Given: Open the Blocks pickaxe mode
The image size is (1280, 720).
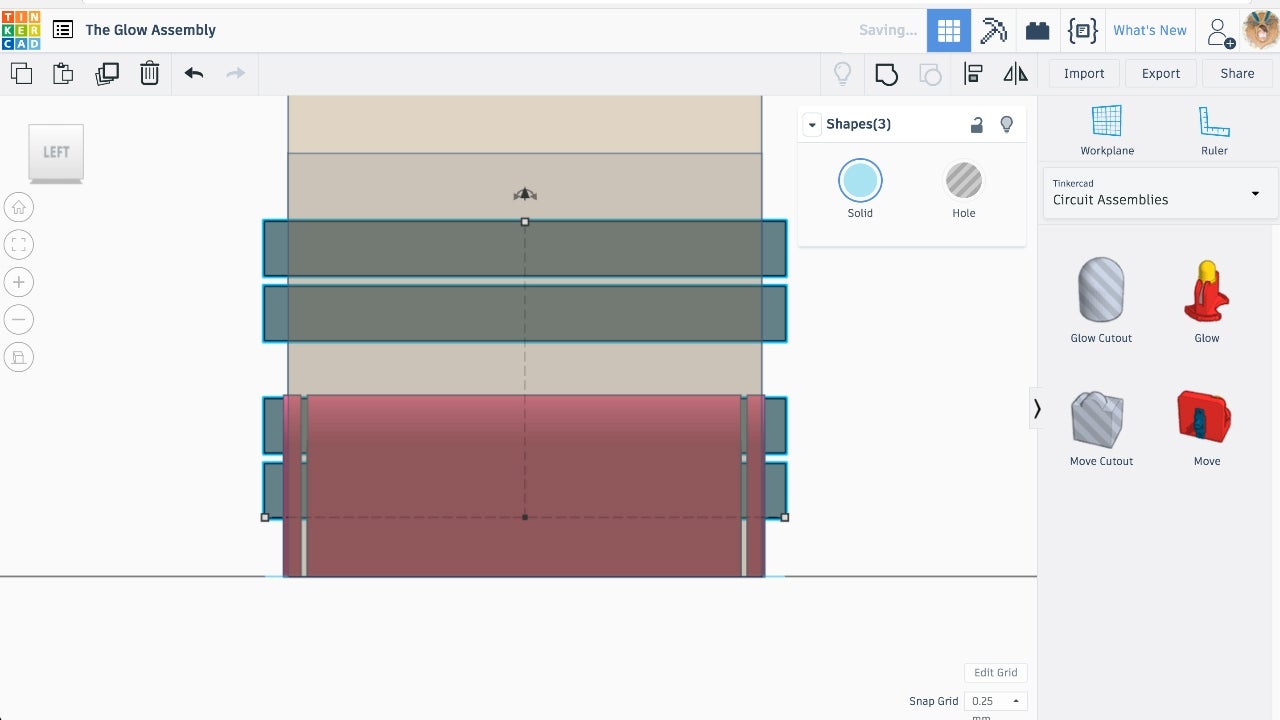Looking at the screenshot, I should pyautogui.click(x=993, y=30).
